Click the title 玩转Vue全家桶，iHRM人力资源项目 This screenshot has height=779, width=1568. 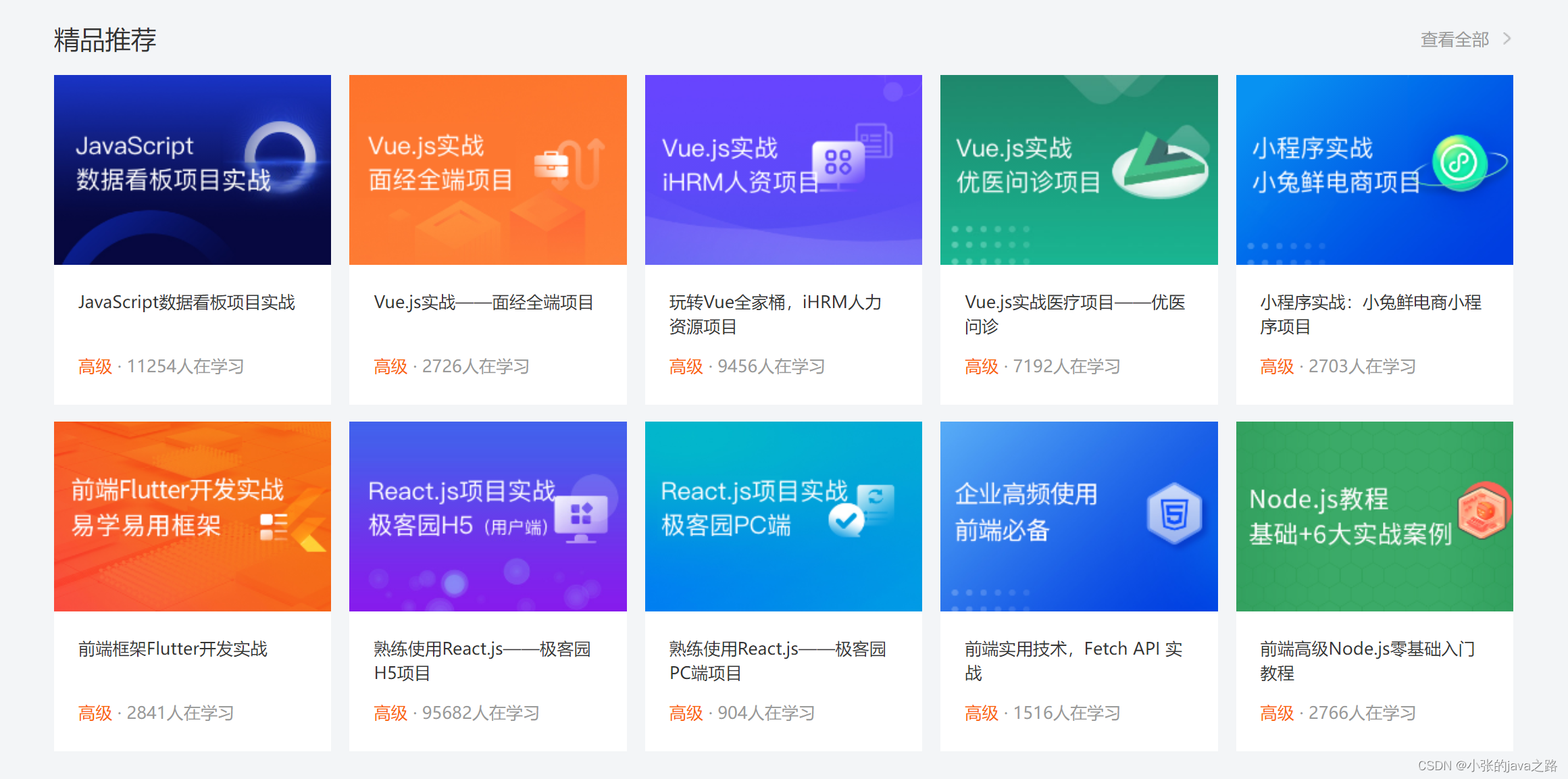(x=776, y=314)
